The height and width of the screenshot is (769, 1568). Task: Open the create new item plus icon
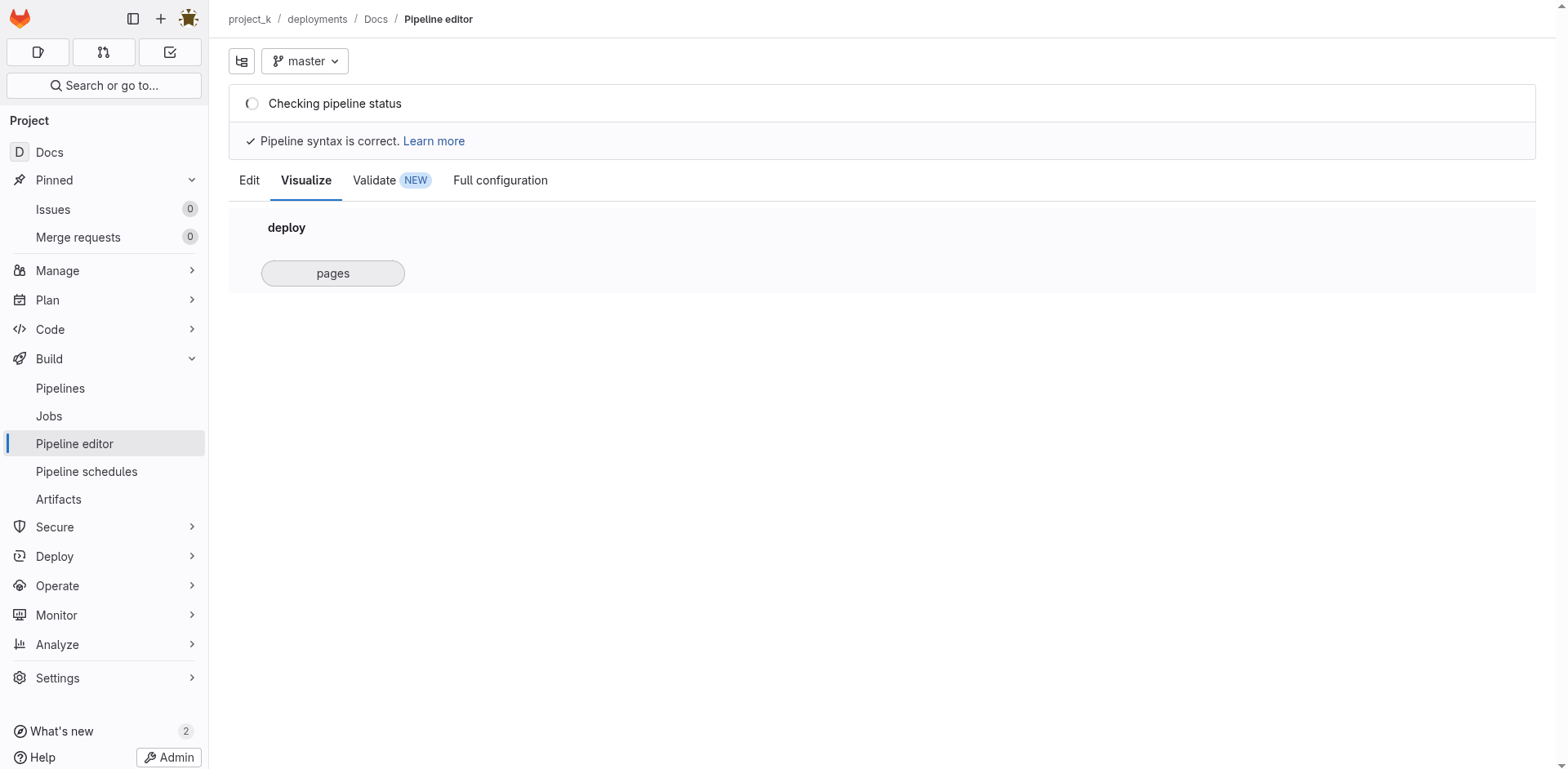pyautogui.click(x=160, y=18)
